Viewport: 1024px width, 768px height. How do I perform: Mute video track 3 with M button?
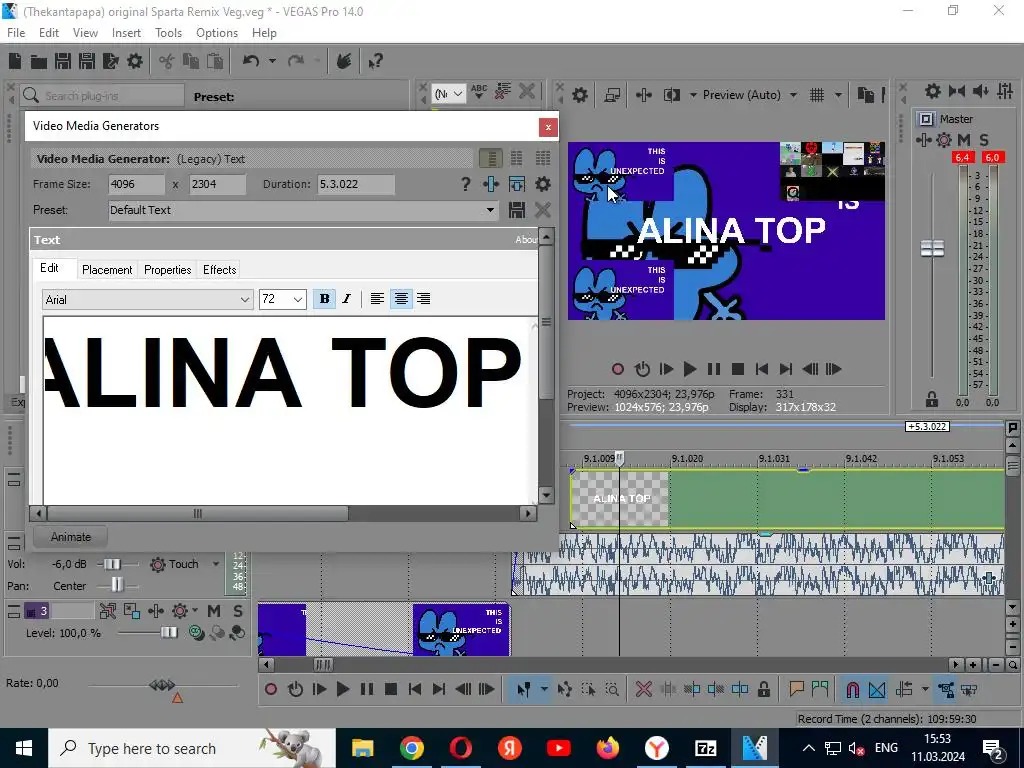point(214,611)
